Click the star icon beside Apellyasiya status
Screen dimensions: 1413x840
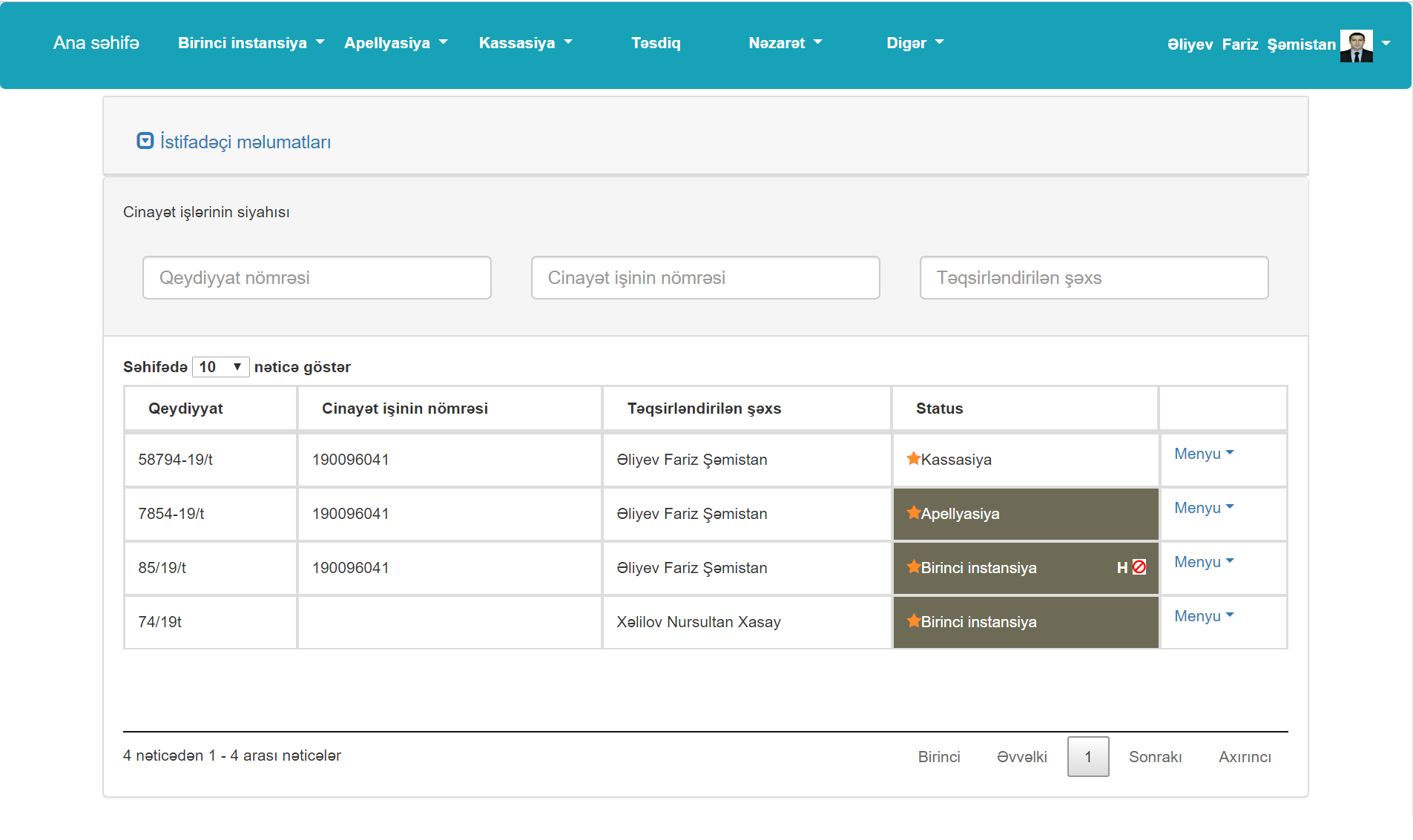point(913,513)
